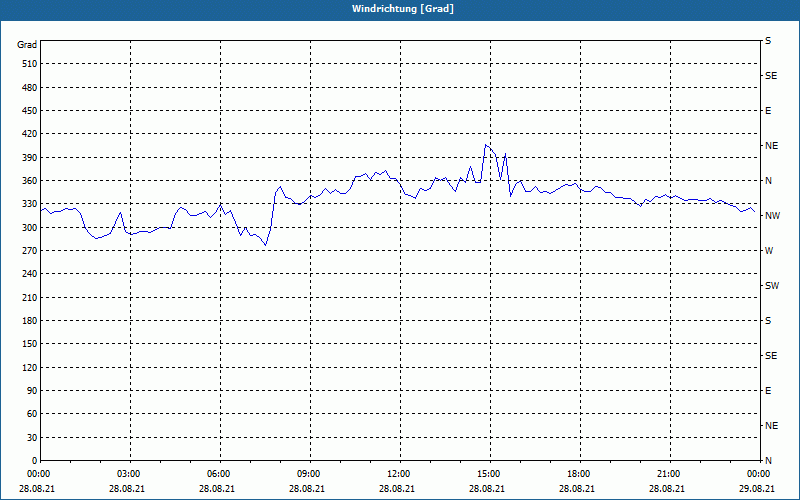This screenshot has width=800, height=500.
Task: Click the 270 y-axis value
Action: [30, 251]
